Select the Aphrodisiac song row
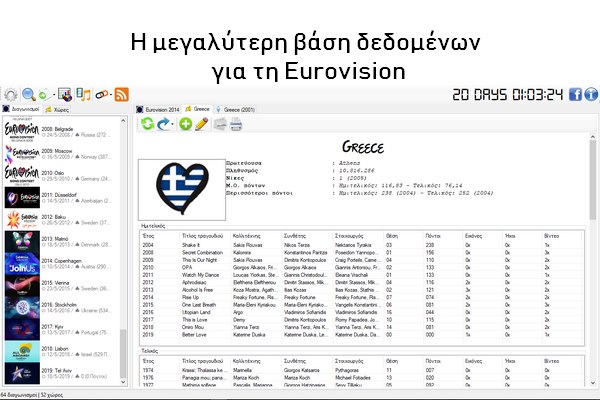The height and width of the screenshot is (400, 600). point(362,282)
